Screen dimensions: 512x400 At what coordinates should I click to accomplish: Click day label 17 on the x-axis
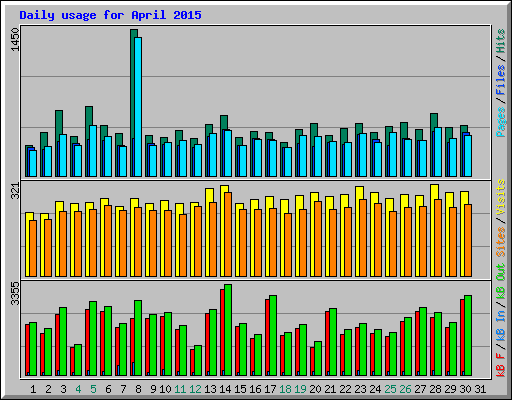[x=270, y=389]
